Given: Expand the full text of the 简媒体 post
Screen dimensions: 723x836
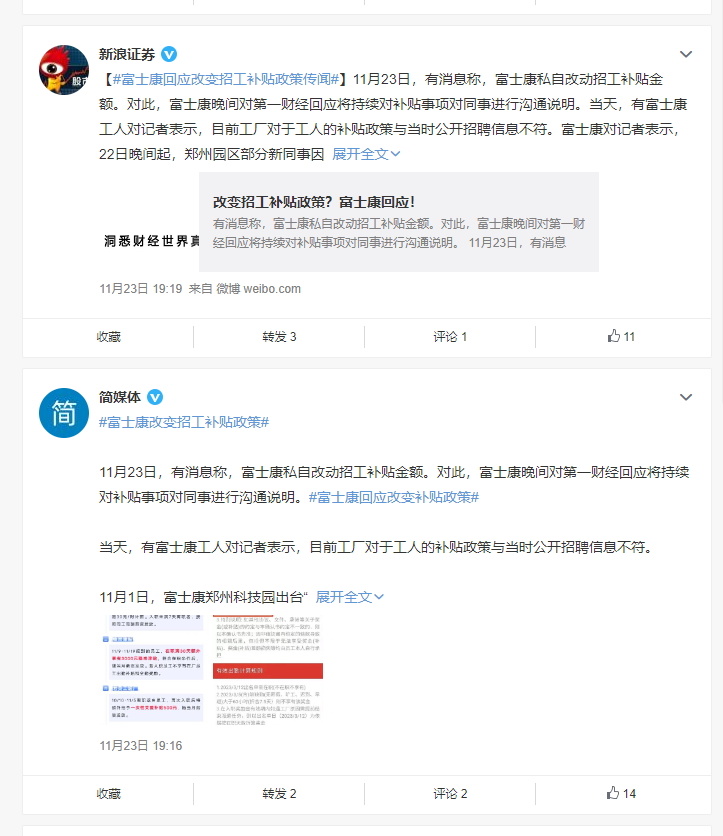Looking at the screenshot, I should pyautogui.click(x=349, y=597).
